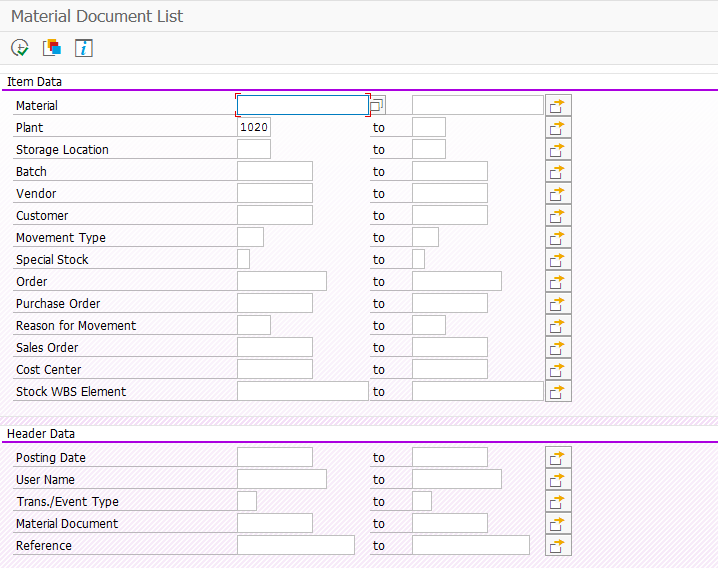Viewport: 718px width, 568px height.
Task: Open multiple selection for Trans./Event Type
Action: (558, 502)
